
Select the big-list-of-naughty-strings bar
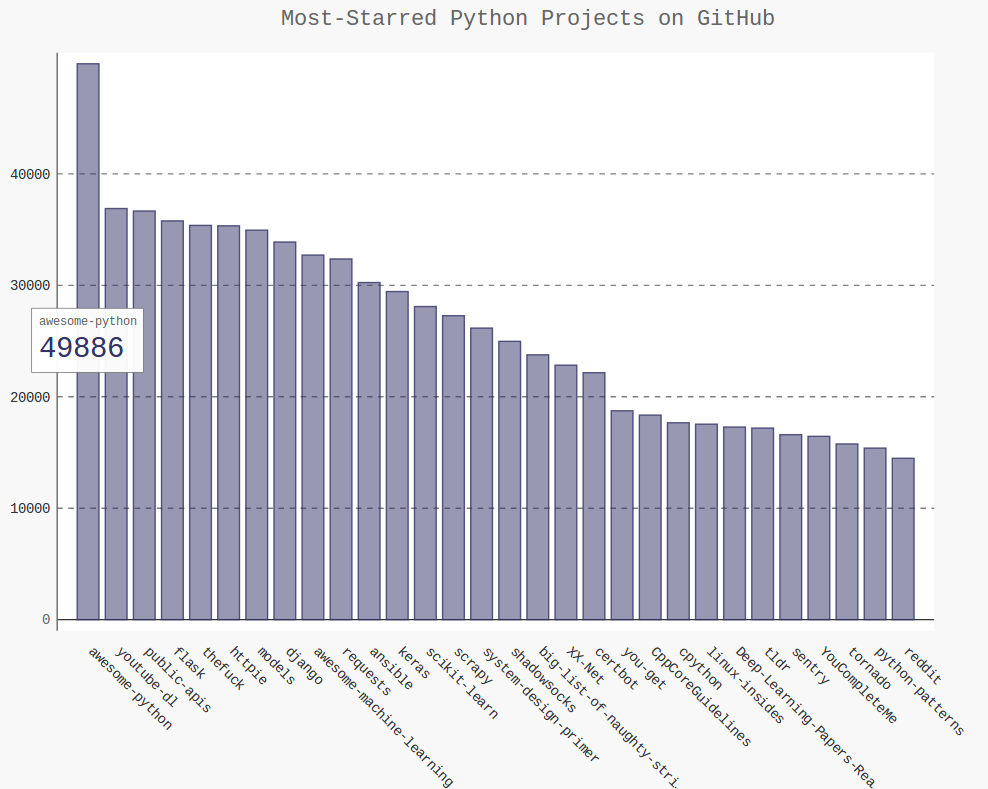click(x=537, y=487)
